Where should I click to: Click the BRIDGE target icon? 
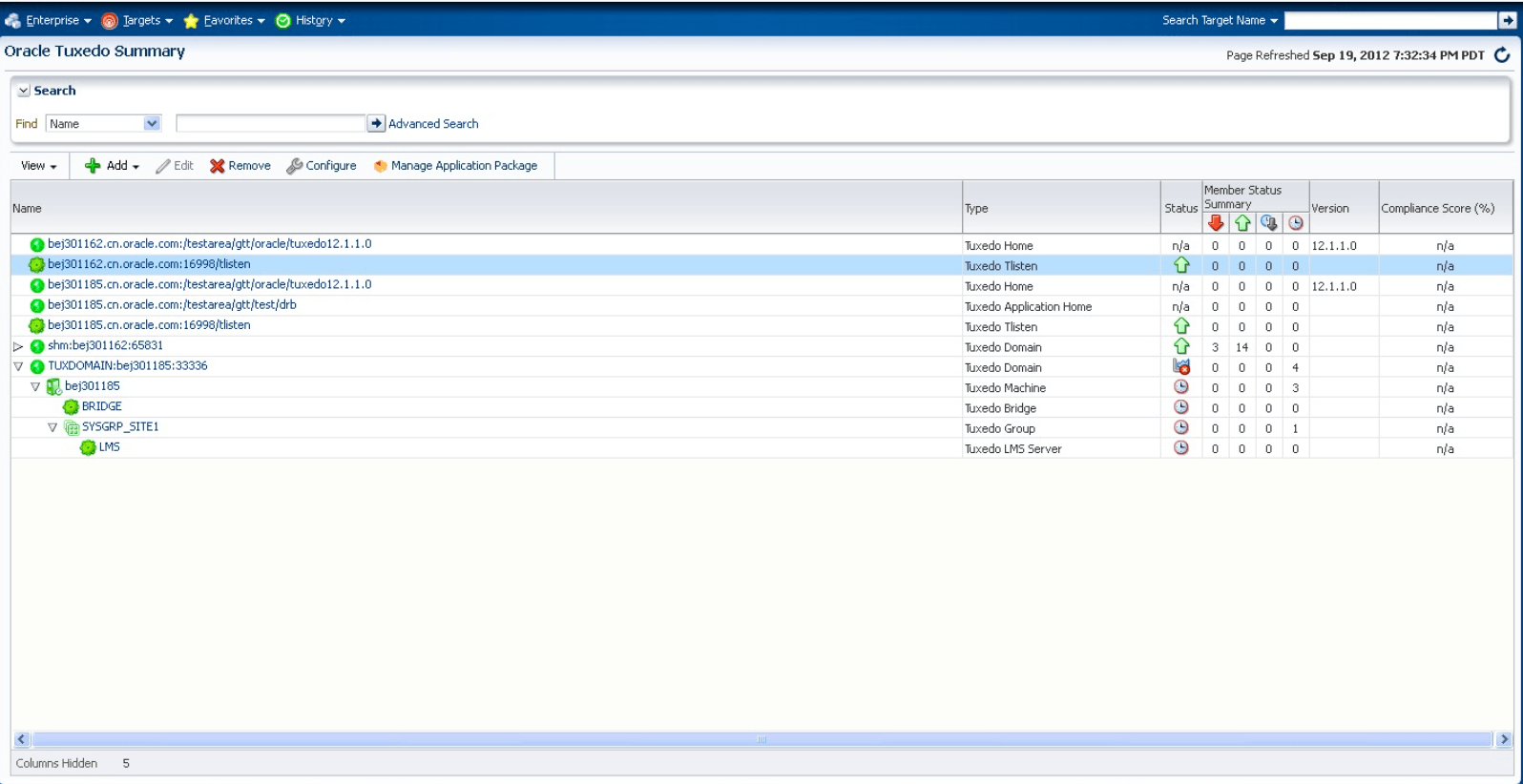tap(71, 407)
